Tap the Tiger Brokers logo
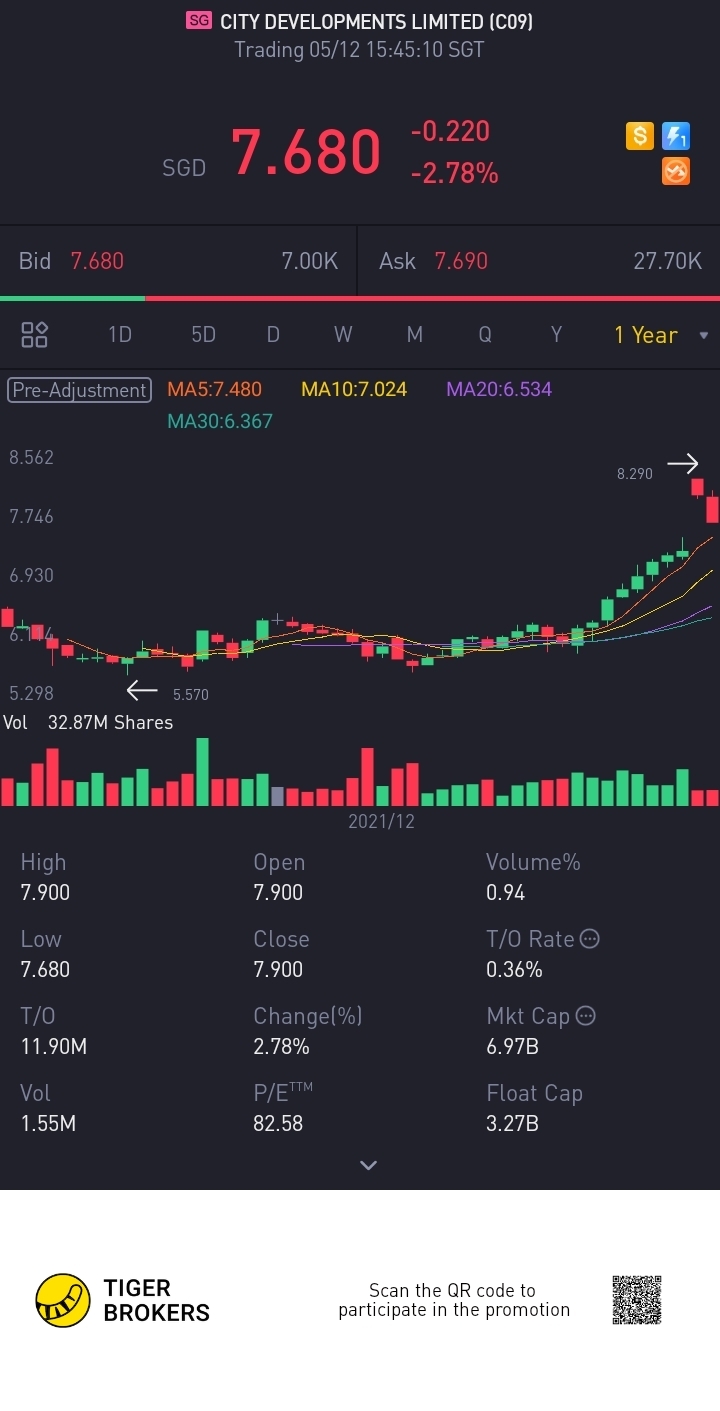 (122, 1300)
